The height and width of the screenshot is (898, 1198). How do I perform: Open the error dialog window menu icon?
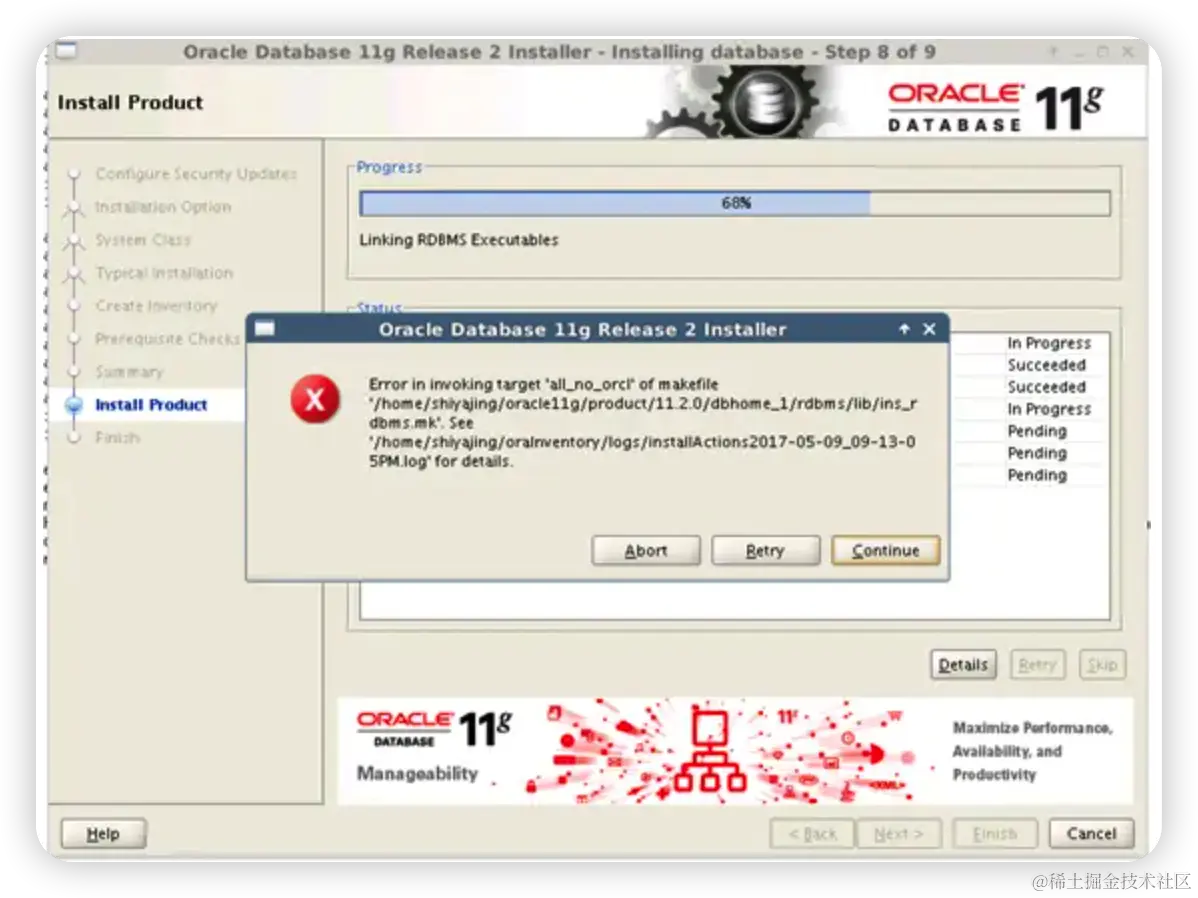[x=265, y=329]
